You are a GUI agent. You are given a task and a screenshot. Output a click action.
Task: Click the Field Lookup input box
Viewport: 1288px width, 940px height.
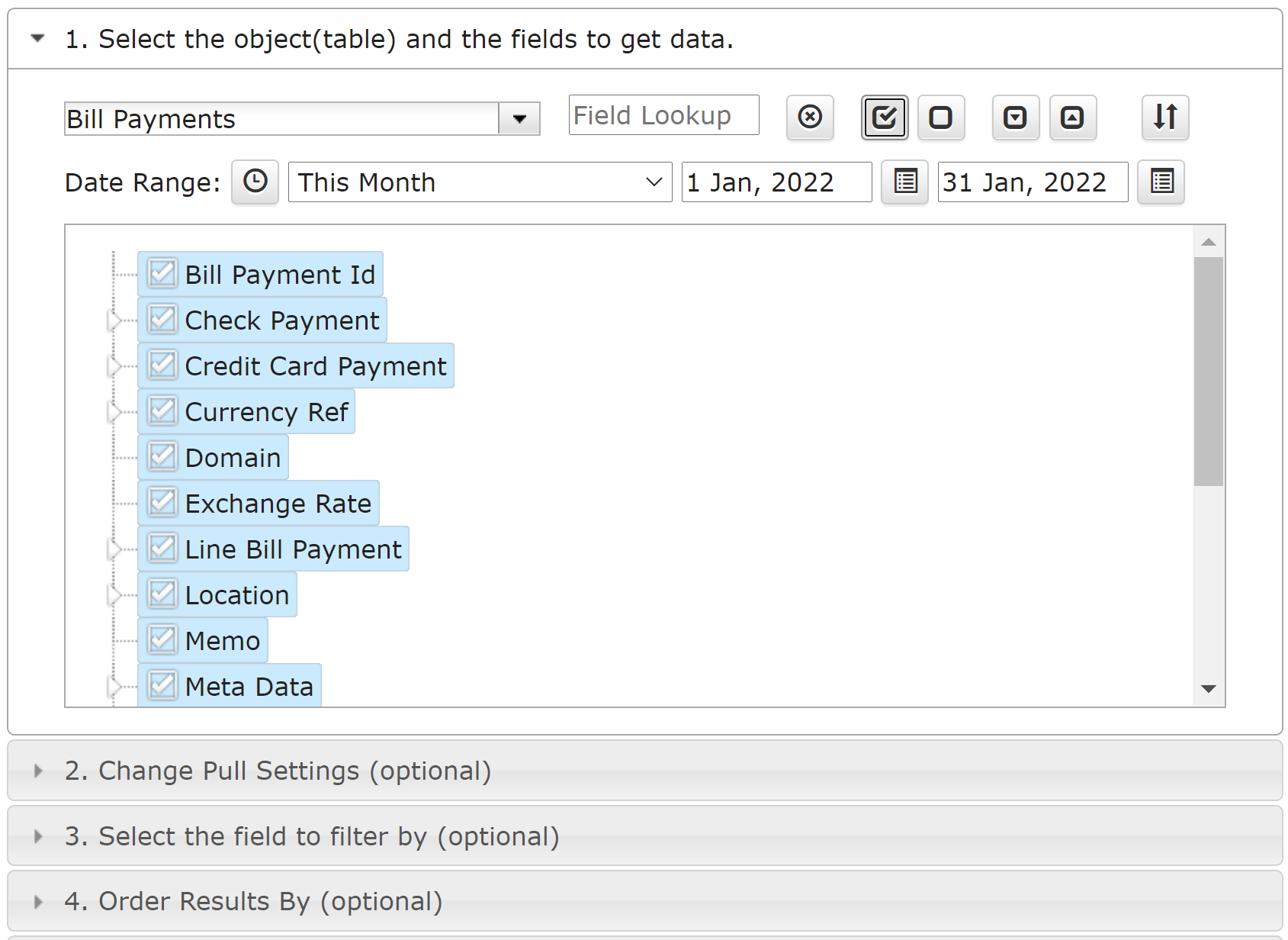point(663,115)
